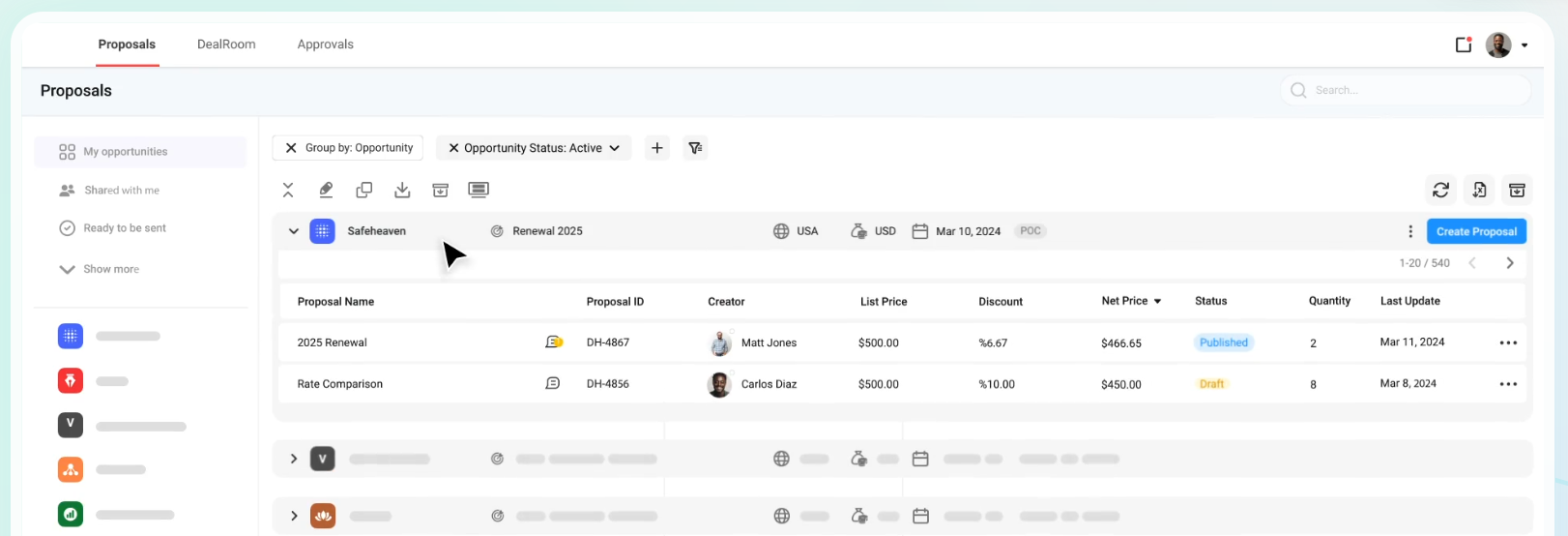Switch to the DealRoom tab
The height and width of the screenshot is (536, 1568).
(x=226, y=45)
